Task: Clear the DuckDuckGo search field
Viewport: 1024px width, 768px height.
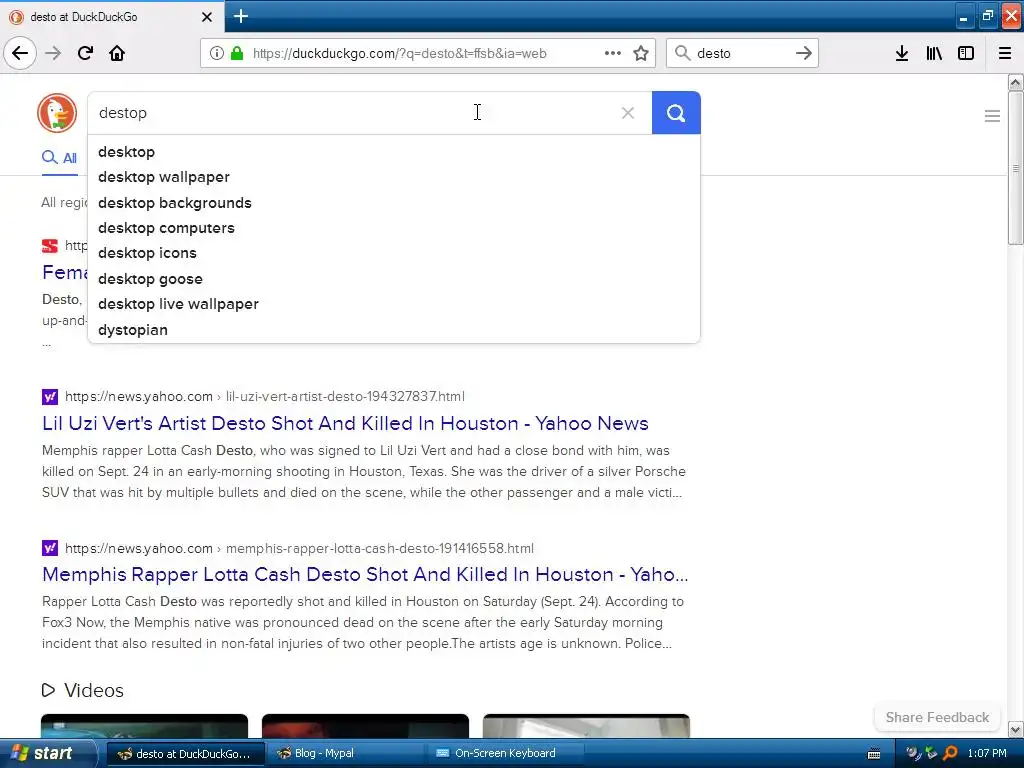Action: coord(628,113)
